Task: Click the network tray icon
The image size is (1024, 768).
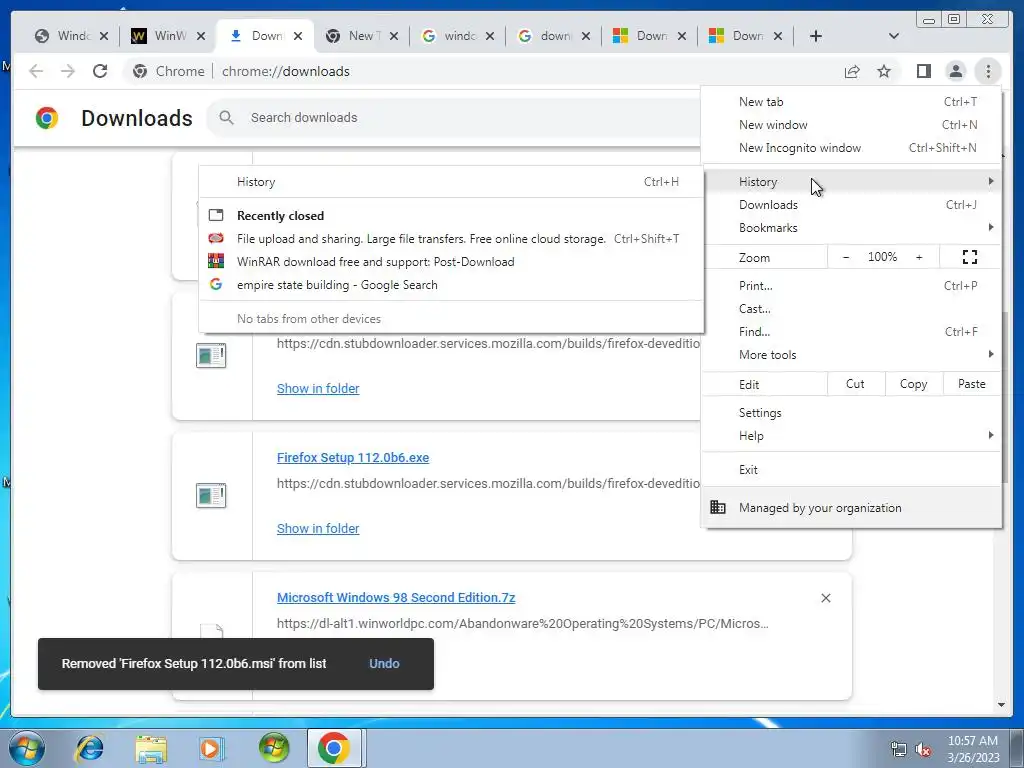Action: (899, 750)
